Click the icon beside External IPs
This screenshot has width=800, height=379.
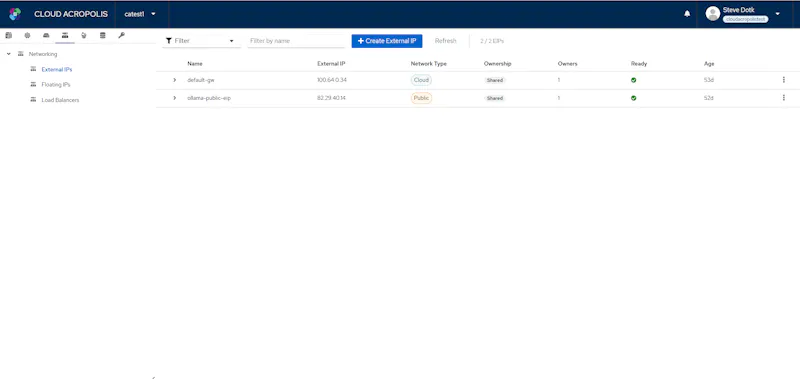pyautogui.click(x=33, y=69)
